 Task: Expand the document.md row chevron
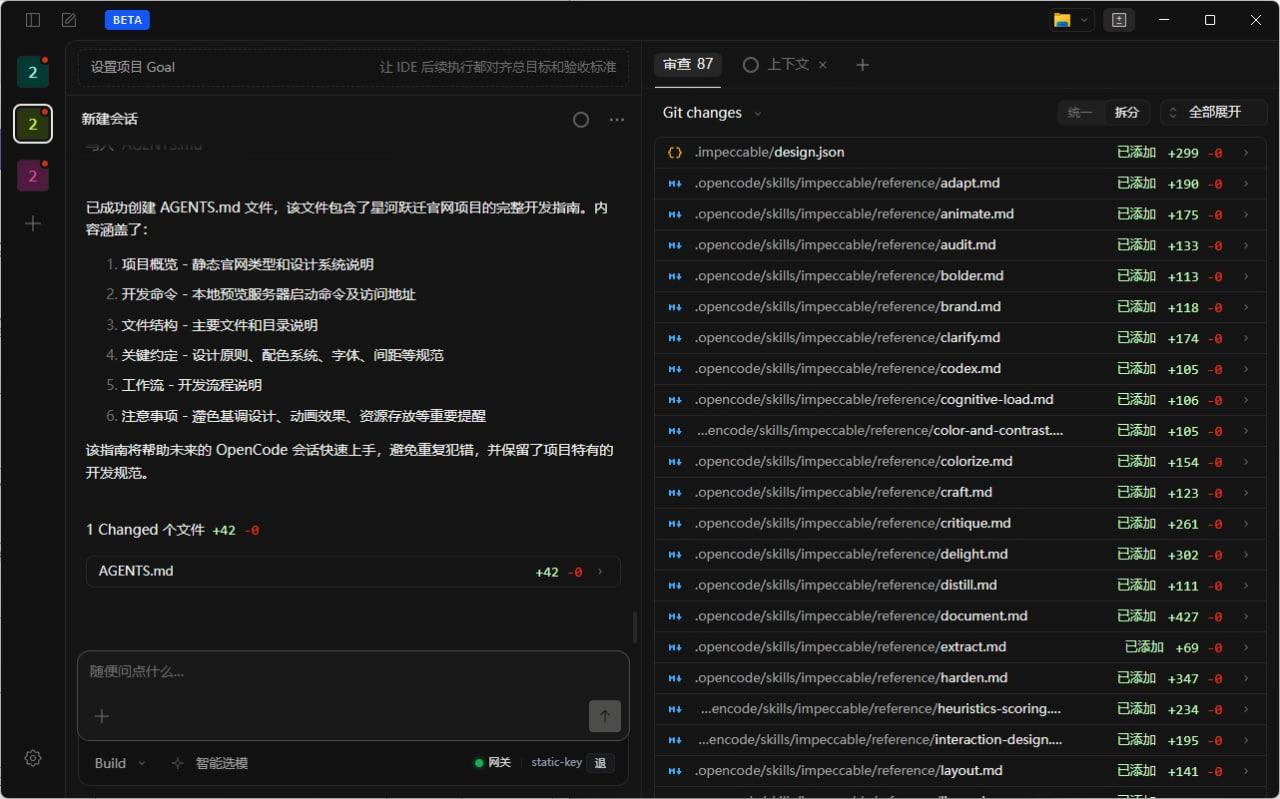point(1246,617)
